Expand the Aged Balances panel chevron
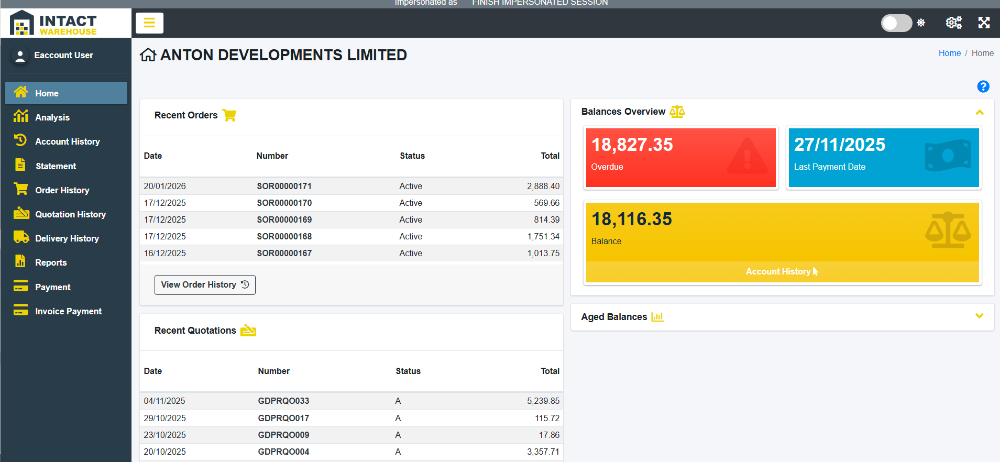Image resolution: width=1000 pixels, height=462 pixels. coord(980,316)
